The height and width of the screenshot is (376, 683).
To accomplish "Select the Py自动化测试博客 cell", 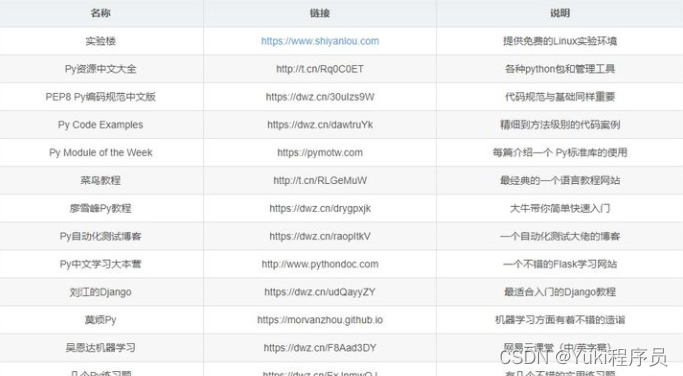I will (101, 236).
